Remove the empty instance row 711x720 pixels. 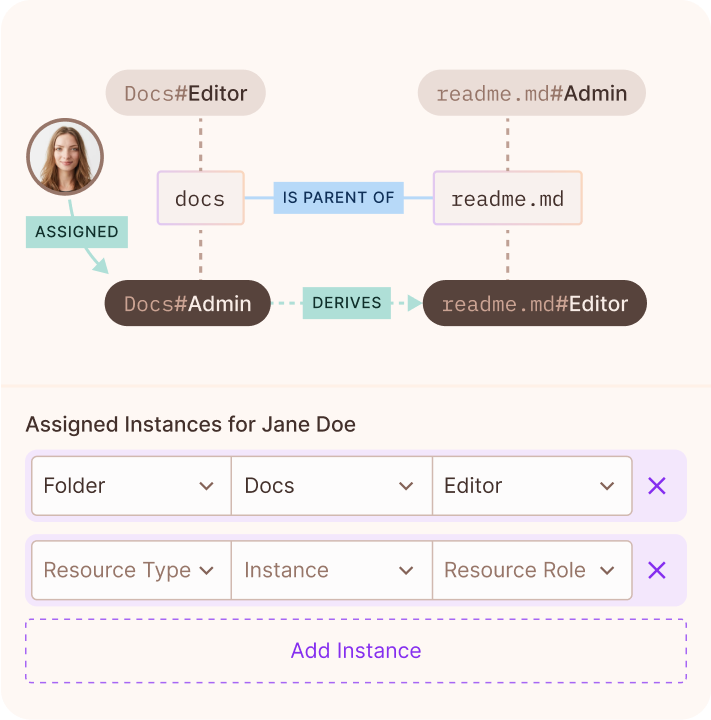point(656,570)
